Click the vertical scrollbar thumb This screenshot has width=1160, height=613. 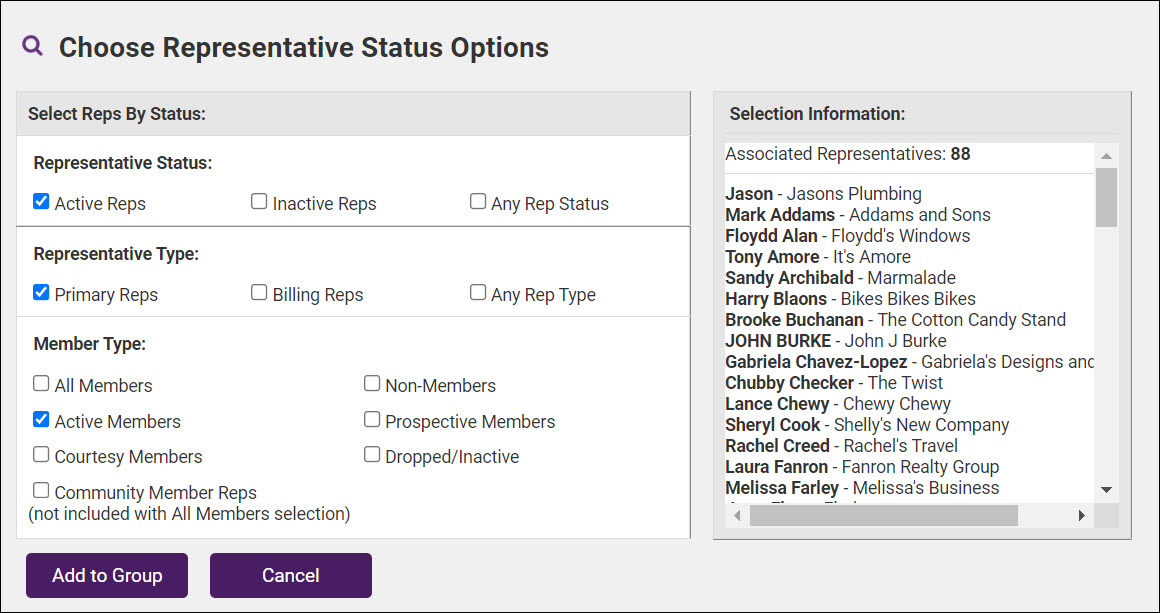click(1106, 197)
